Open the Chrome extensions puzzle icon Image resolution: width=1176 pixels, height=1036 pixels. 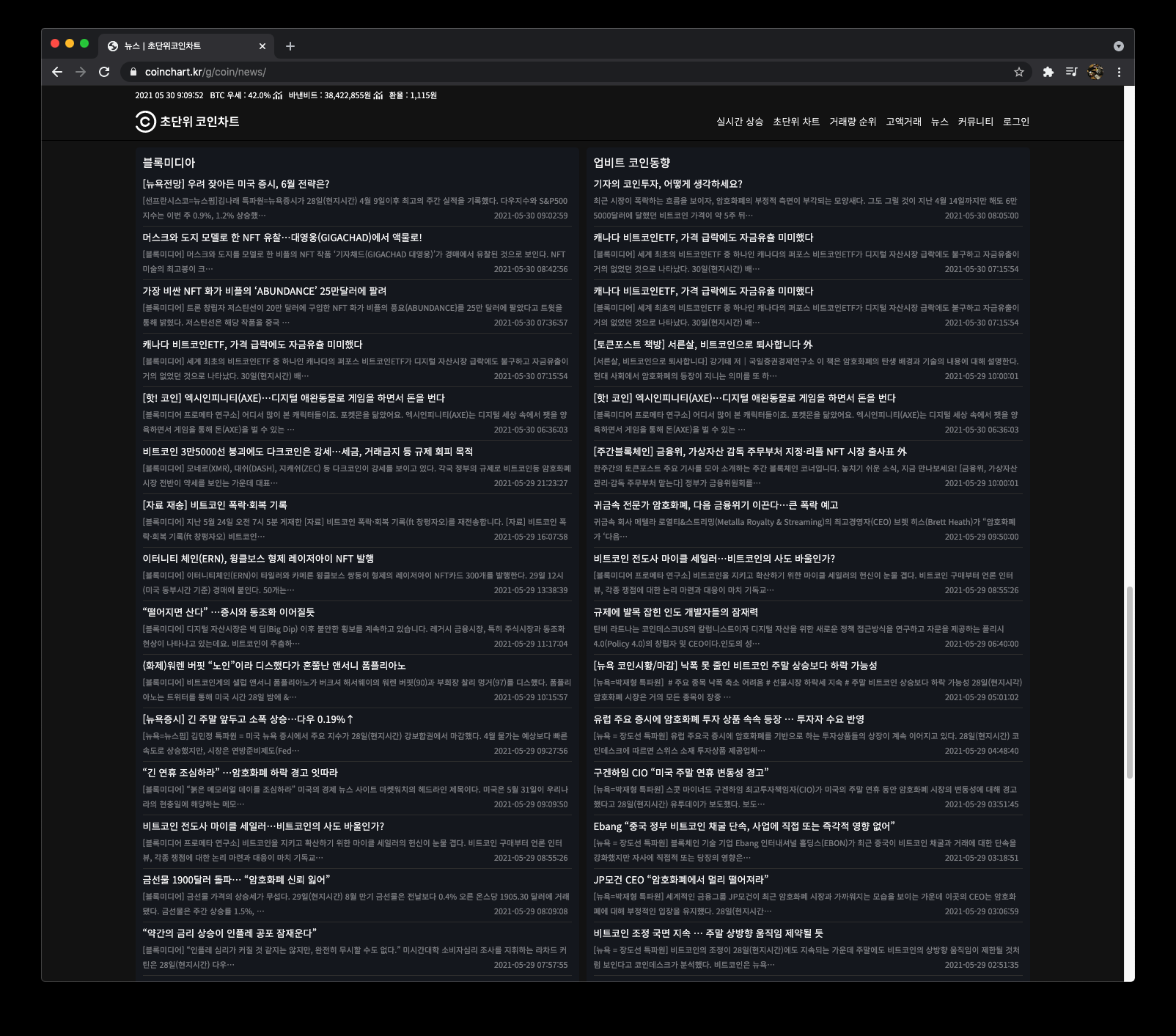click(x=1048, y=72)
